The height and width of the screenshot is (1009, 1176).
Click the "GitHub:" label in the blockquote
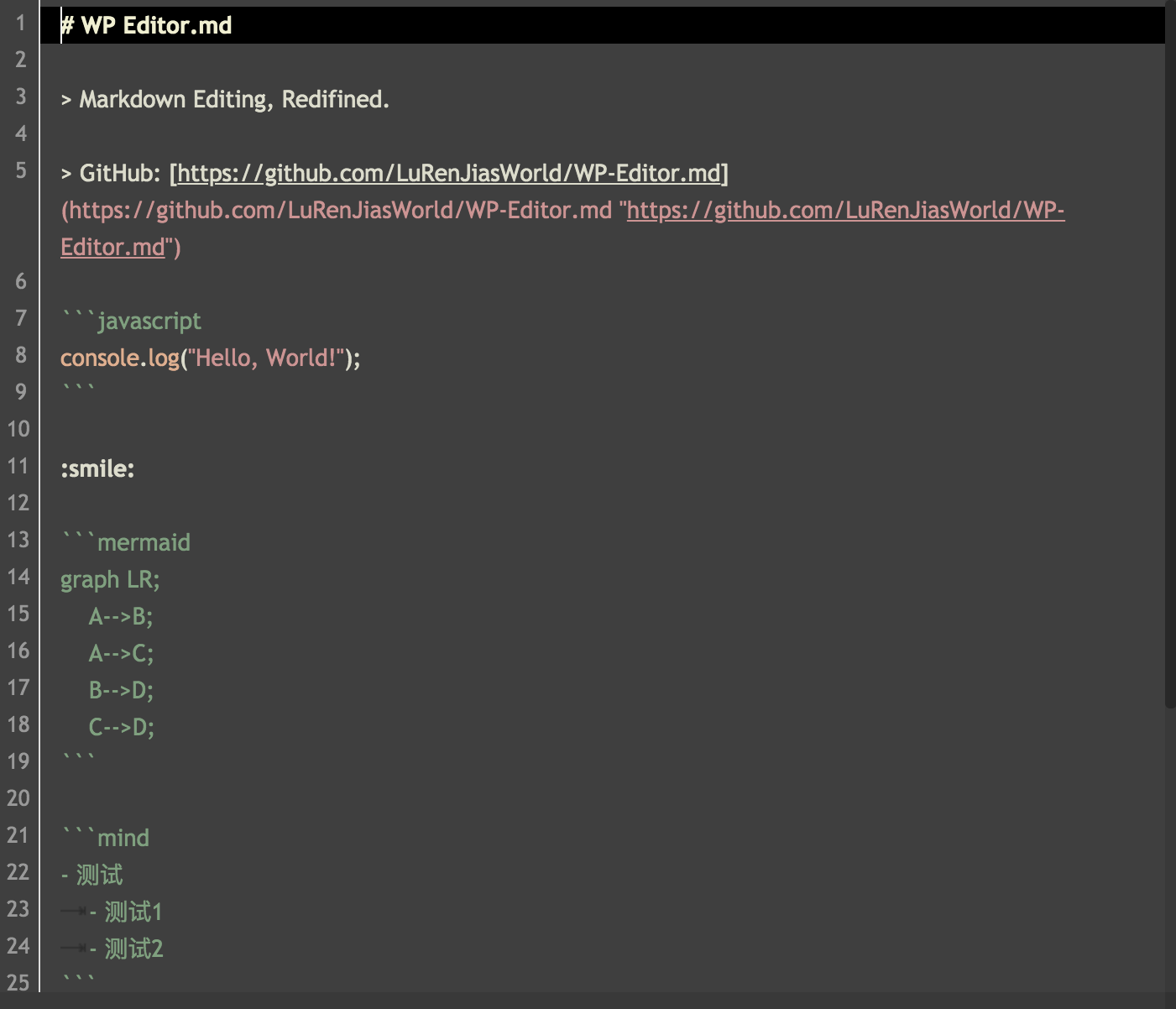pos(120,174)
